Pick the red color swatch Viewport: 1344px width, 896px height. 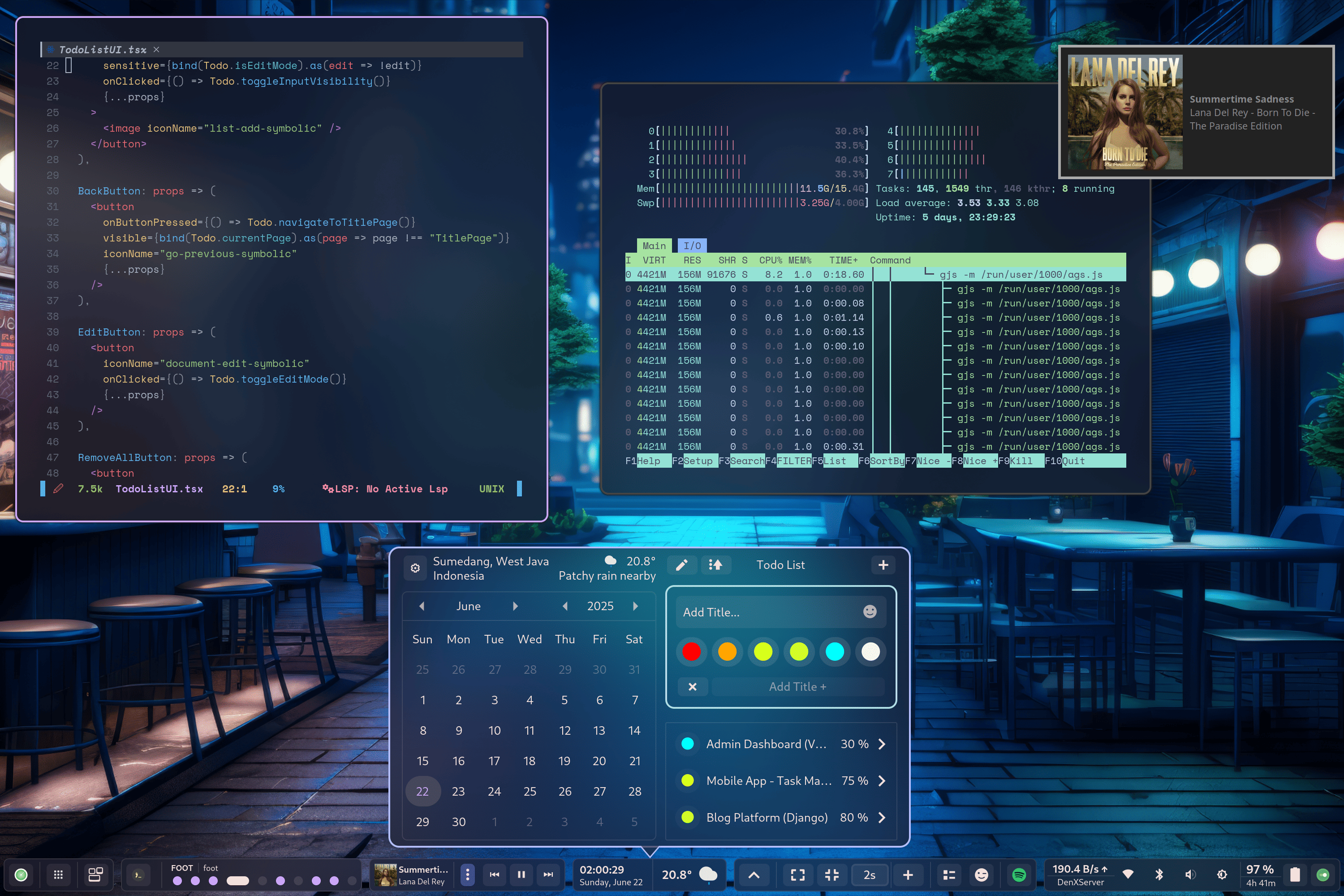[691, 651]
